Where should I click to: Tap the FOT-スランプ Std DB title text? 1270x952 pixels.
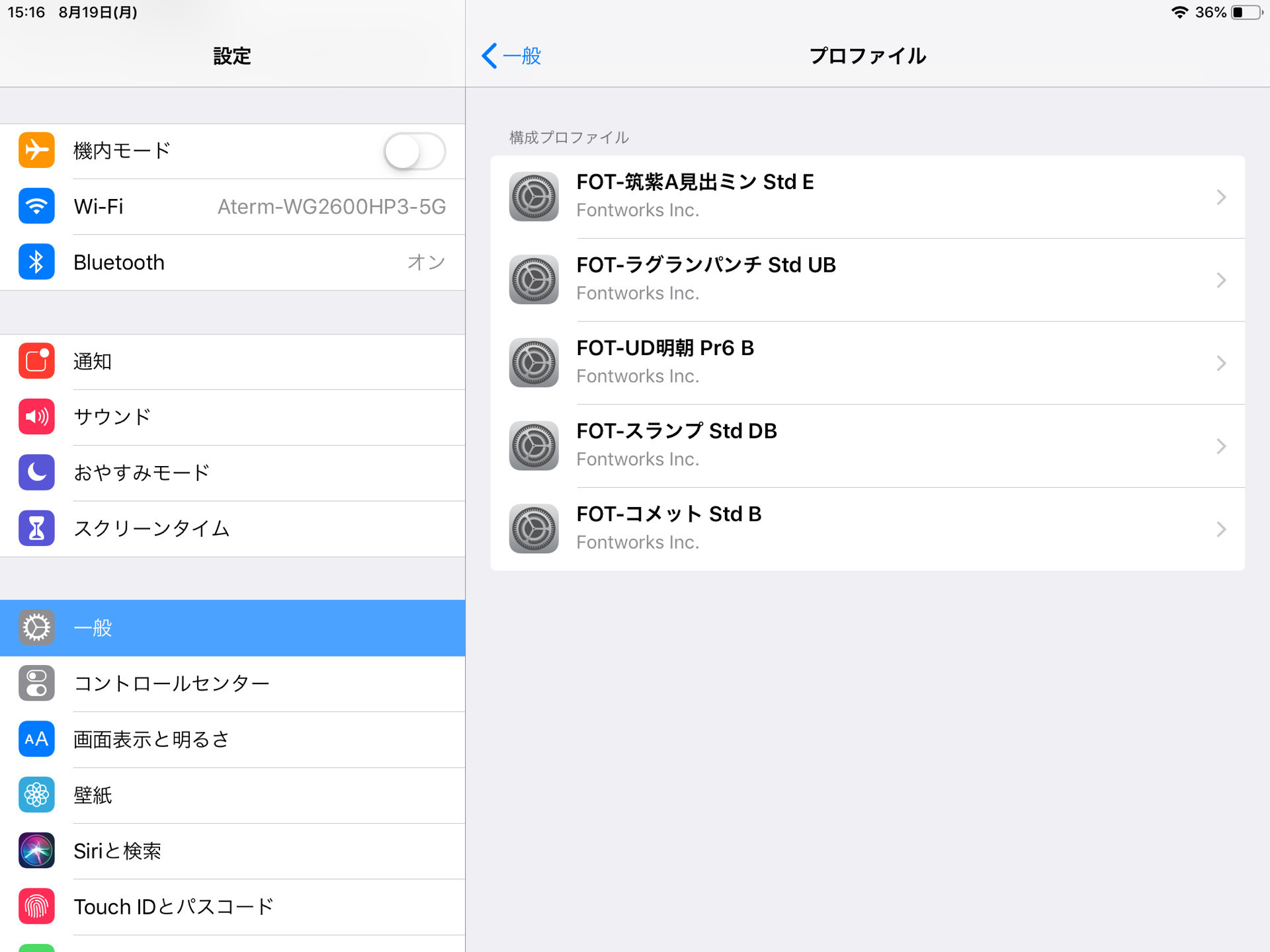tap(677, 430)
